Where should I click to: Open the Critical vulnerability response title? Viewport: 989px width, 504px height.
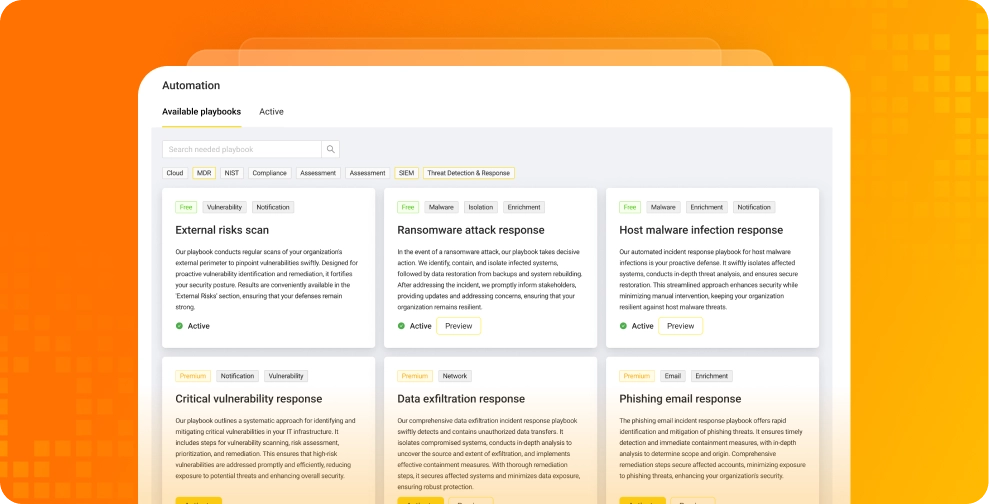(x=249, y=399)
